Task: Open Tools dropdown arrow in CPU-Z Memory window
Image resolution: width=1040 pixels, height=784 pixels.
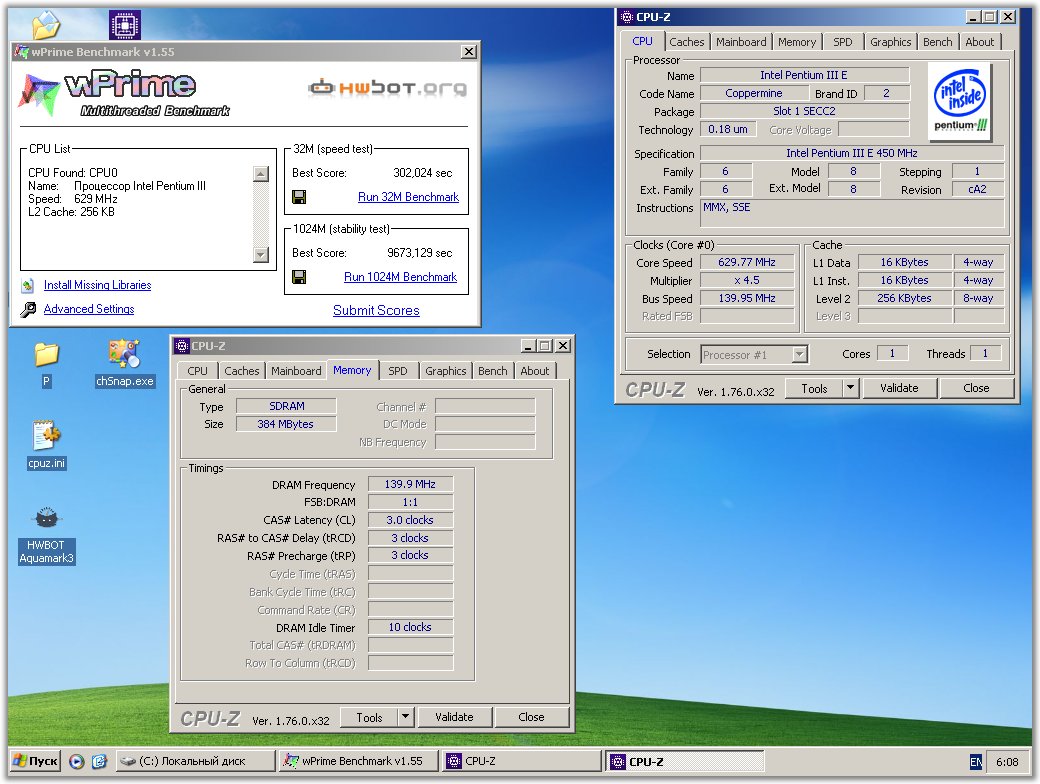Action: 405,717
